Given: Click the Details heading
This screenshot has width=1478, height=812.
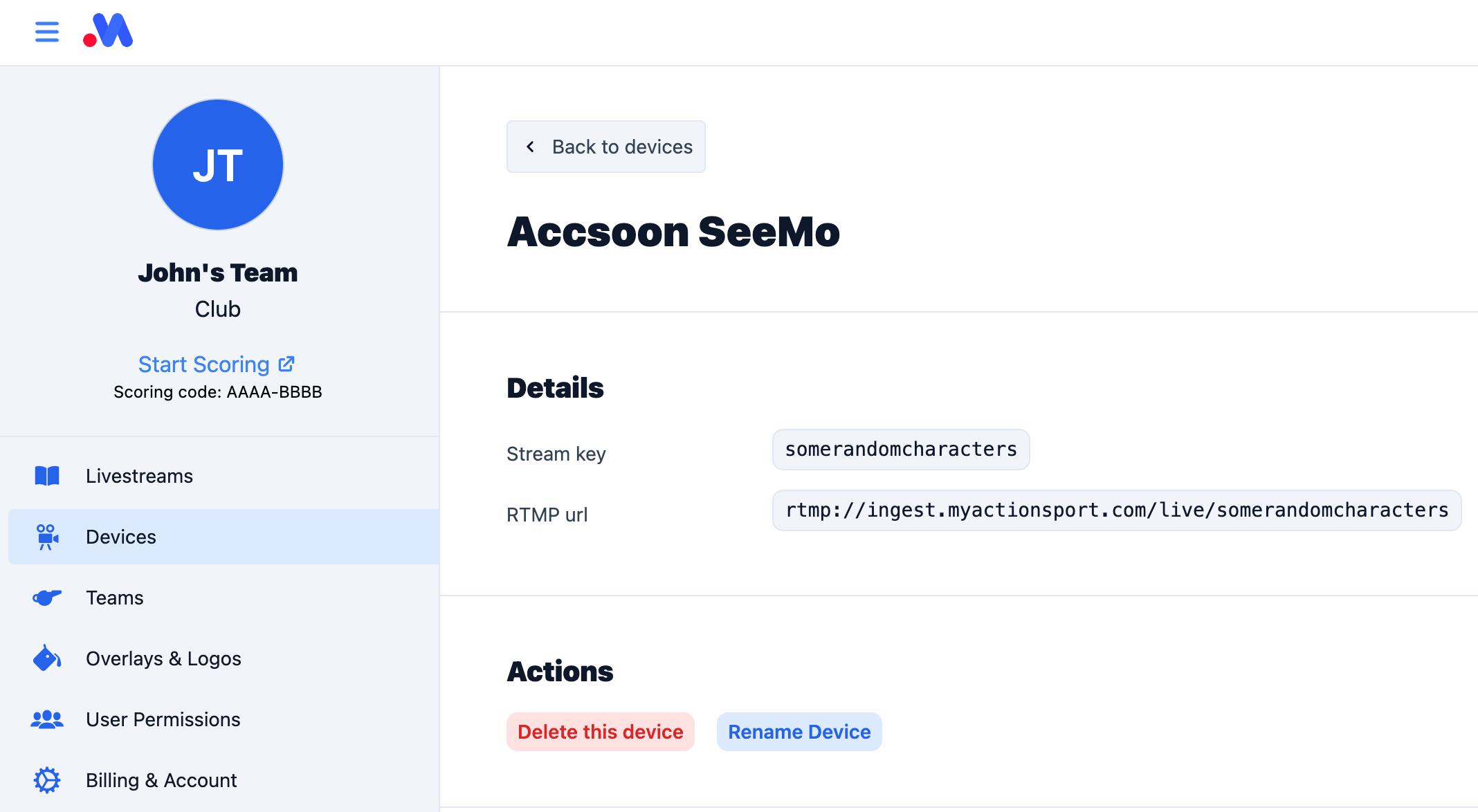Looking at the screenshot, I should click(x=555, y=388).
